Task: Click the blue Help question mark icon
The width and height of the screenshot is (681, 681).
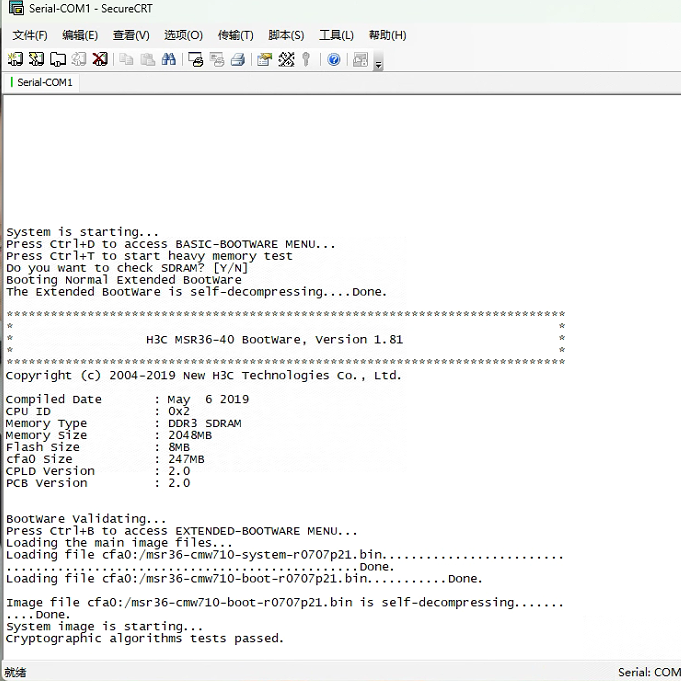Action: 334,59
